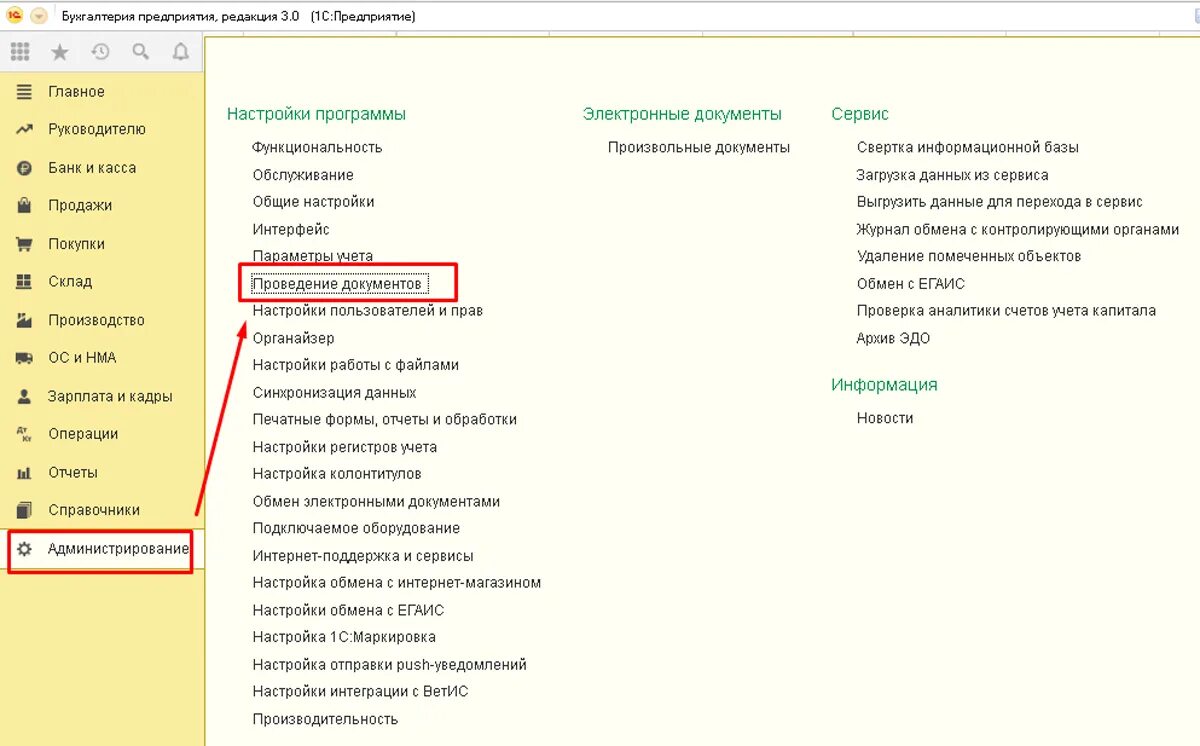Open Notifications bell icon
The height and width of the screenshot is (746, 1200).
click(x=180, y=52)
